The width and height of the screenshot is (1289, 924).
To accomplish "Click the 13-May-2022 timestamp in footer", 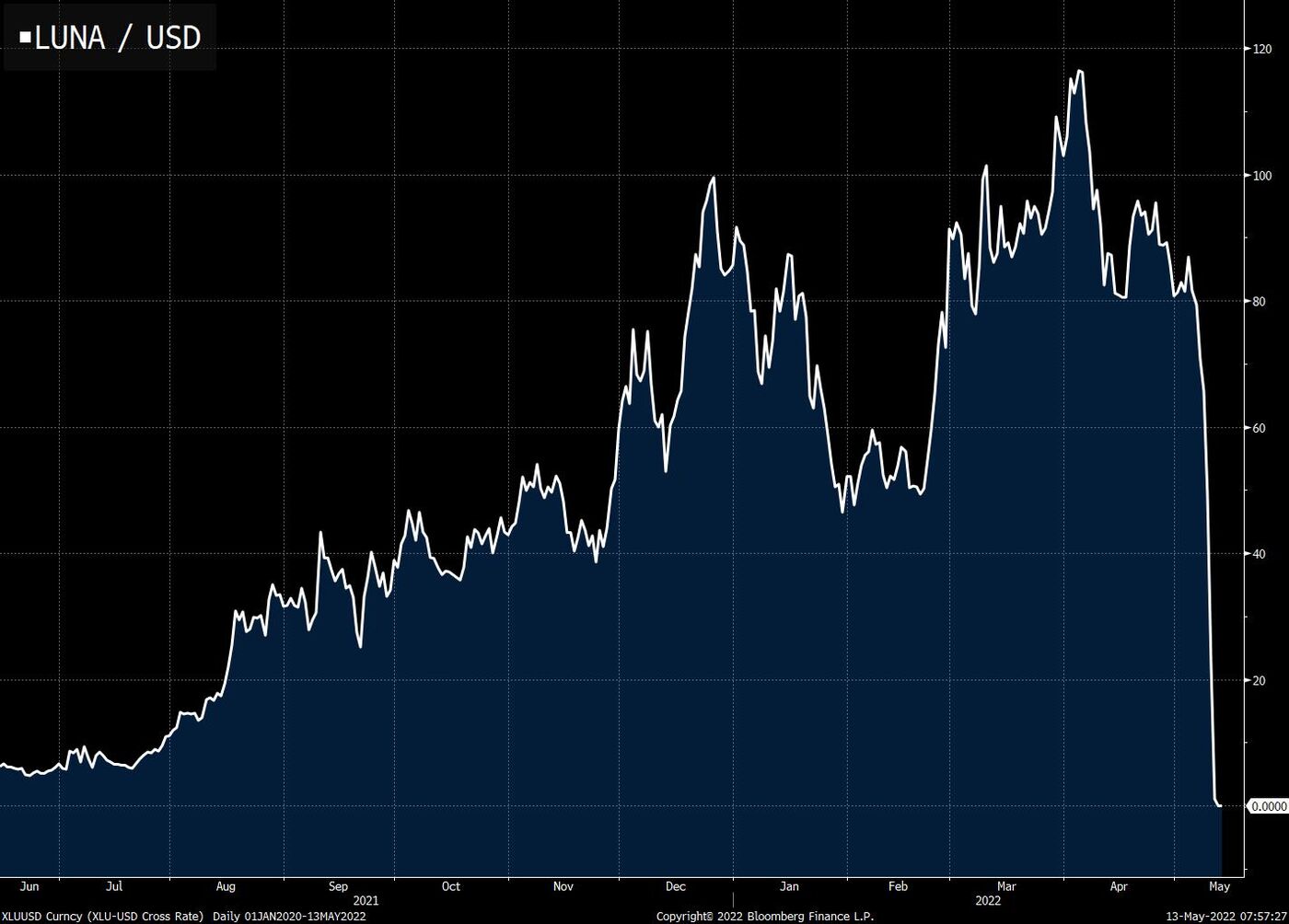I will (1225, 917).
